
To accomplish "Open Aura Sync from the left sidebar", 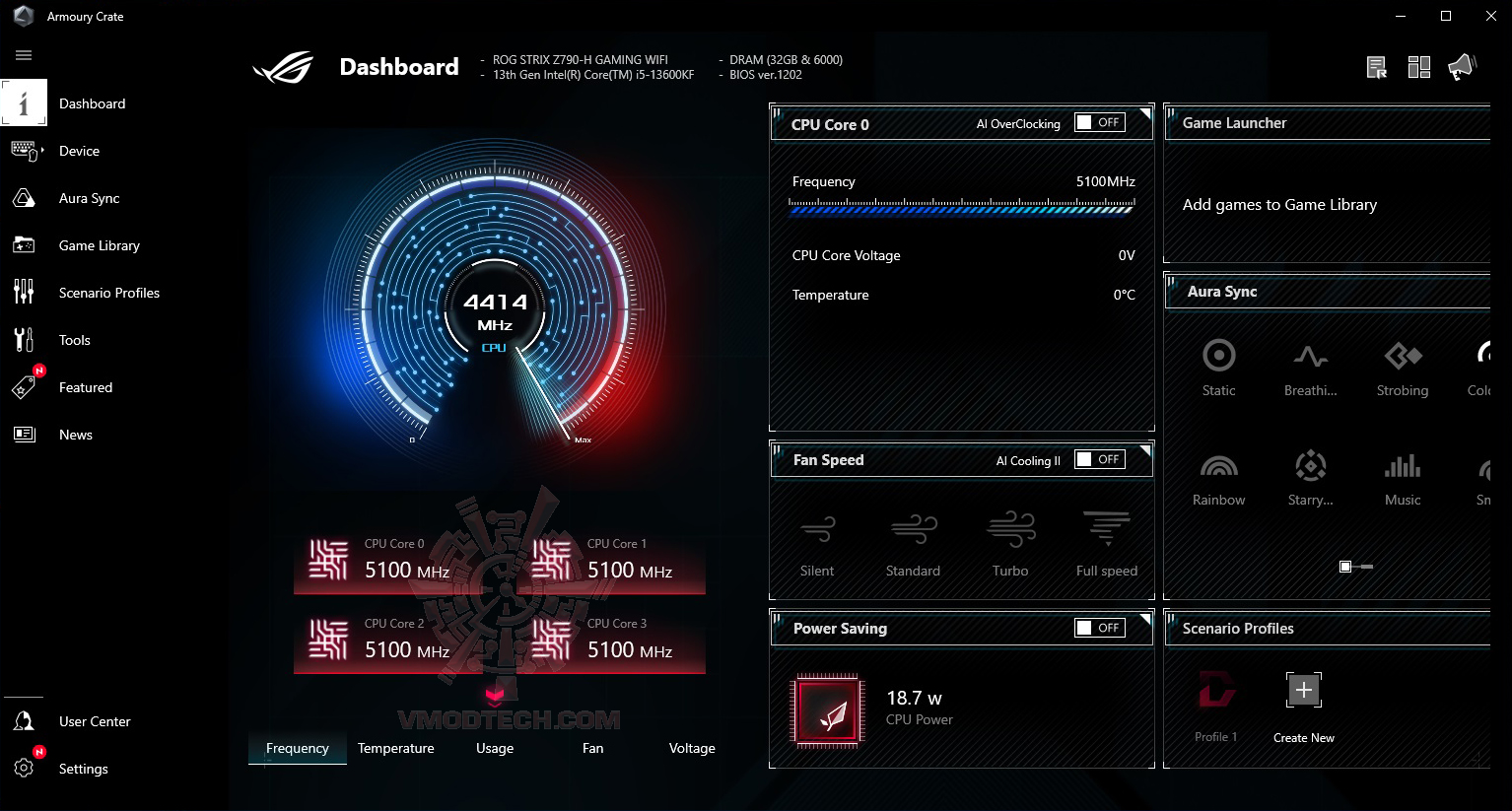I will (x=89, y=198).
